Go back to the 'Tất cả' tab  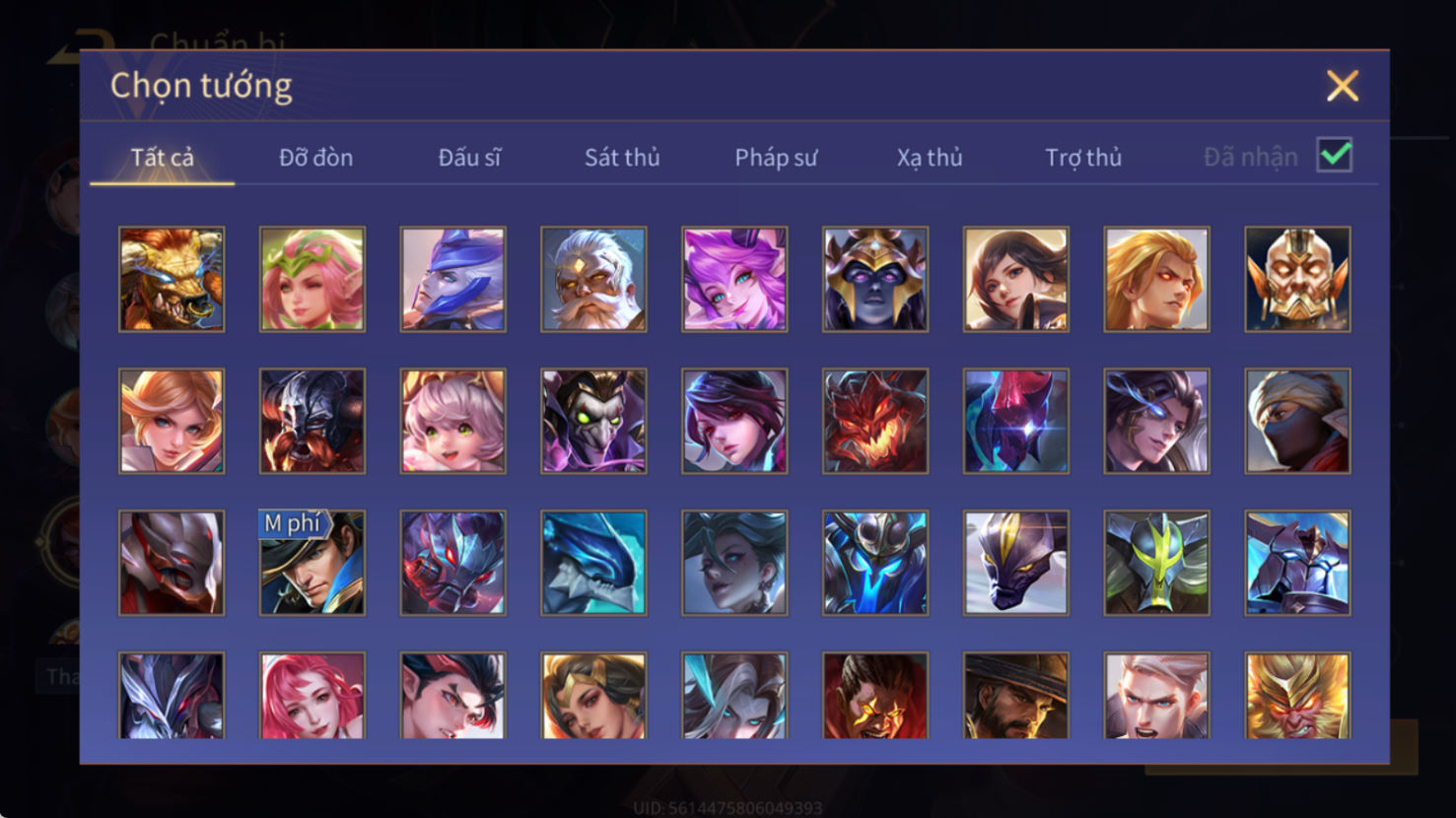163,158
